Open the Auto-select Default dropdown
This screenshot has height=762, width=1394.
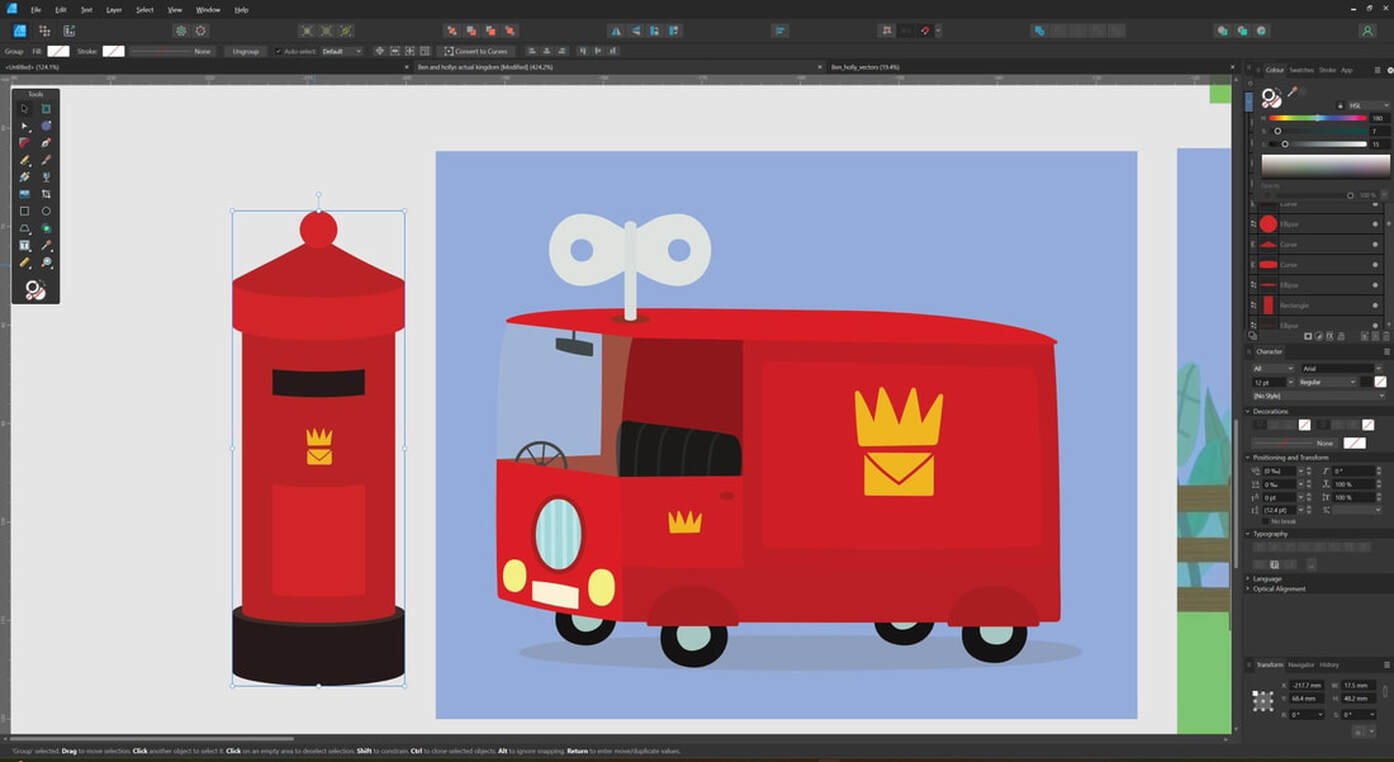(x=341, y=51)
